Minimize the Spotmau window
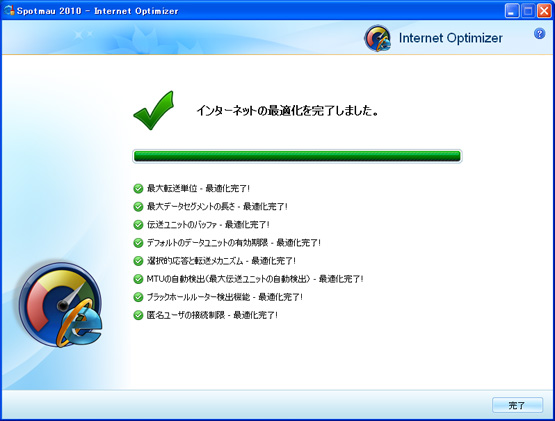The image size is (555, 421). 512,11
